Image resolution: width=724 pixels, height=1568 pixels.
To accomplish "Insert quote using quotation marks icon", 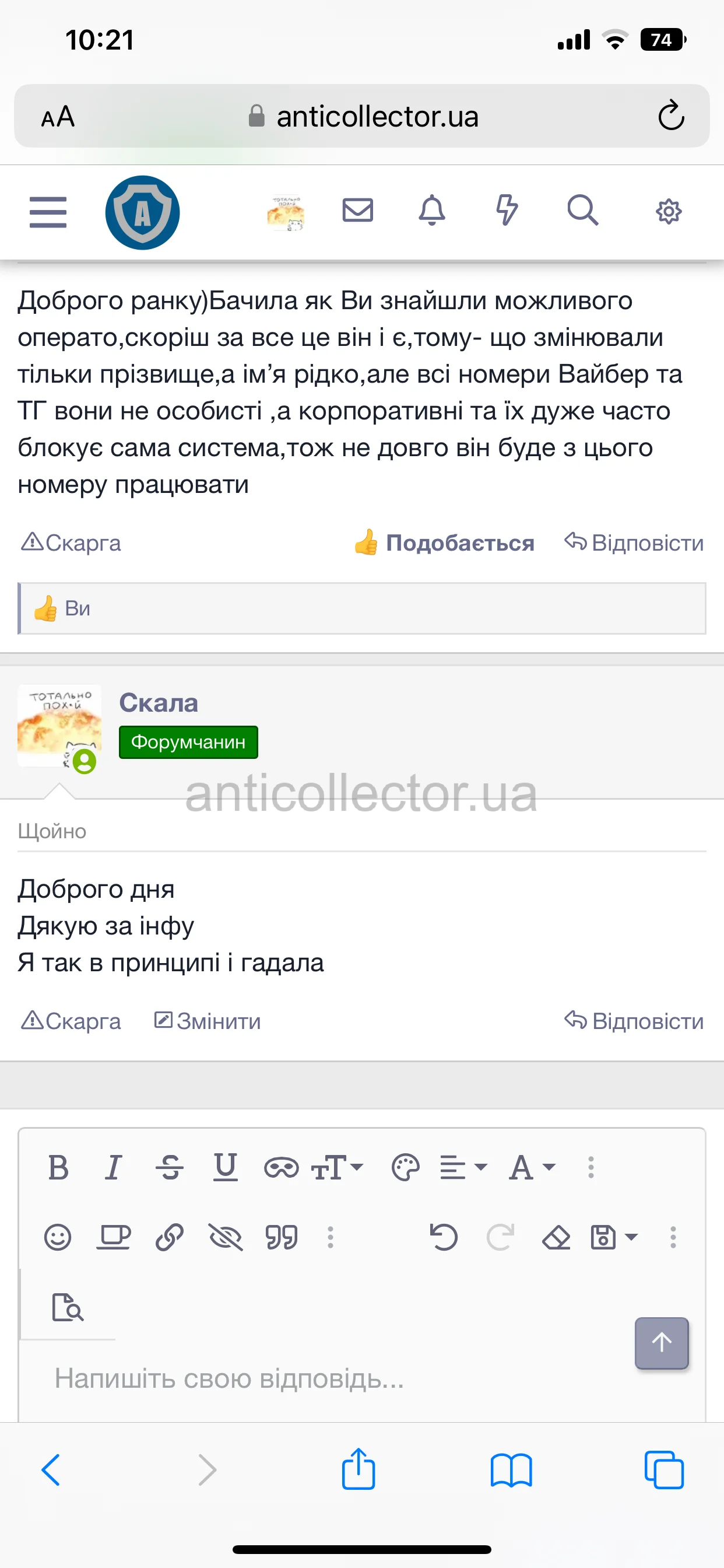I will [x=282, y=1237].
